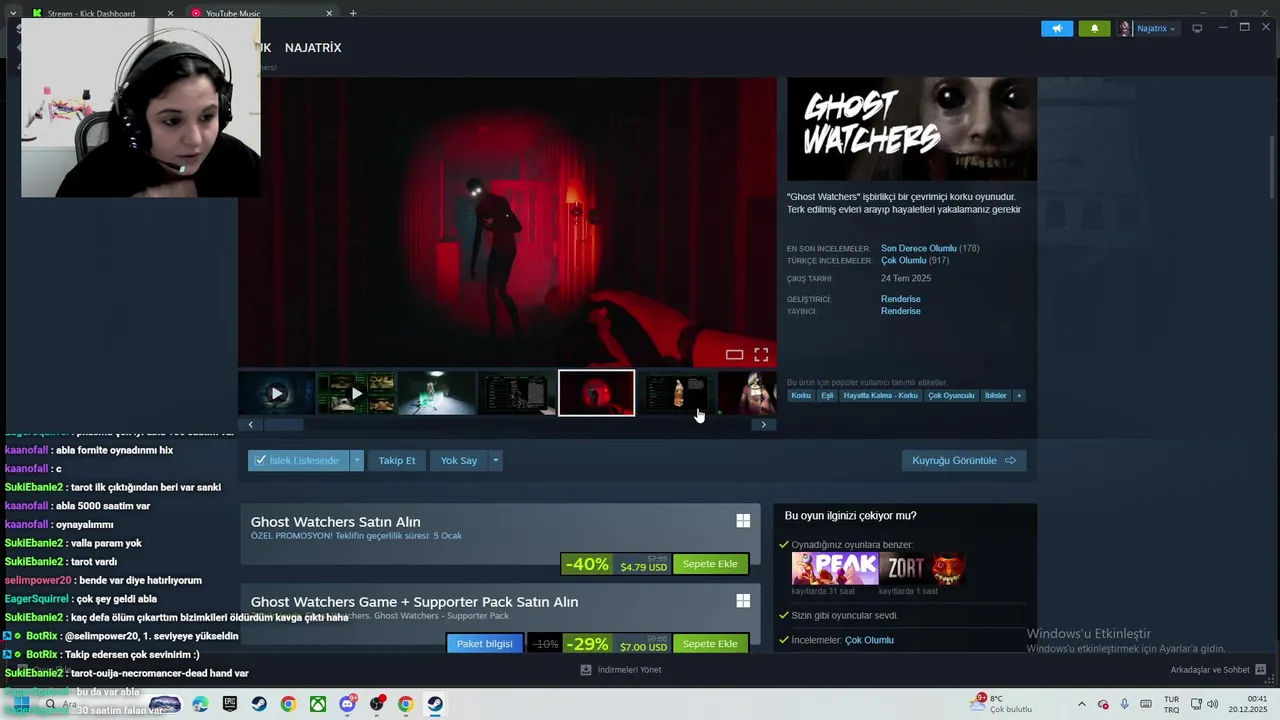Click the Yok Say ignore button
The height and width of the screenshot is (720, 1280).
click(459, 461)
